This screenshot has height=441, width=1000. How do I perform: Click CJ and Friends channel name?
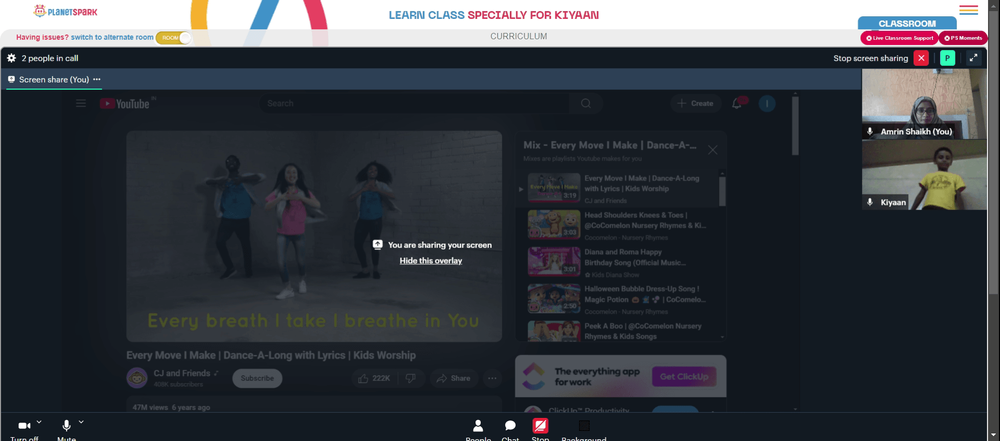(182, 373)
